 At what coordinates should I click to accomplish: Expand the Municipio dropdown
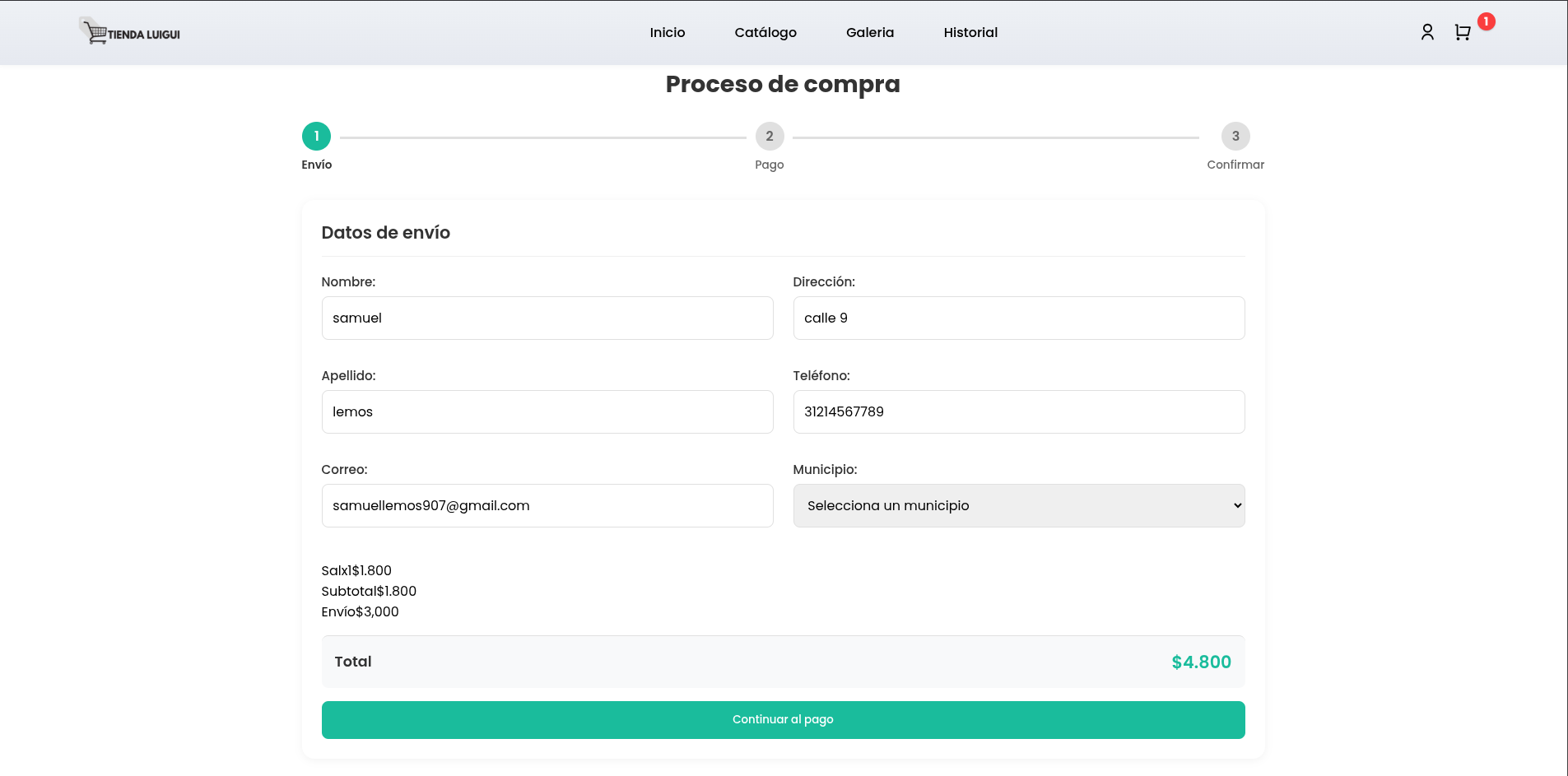pos(1018,505)
